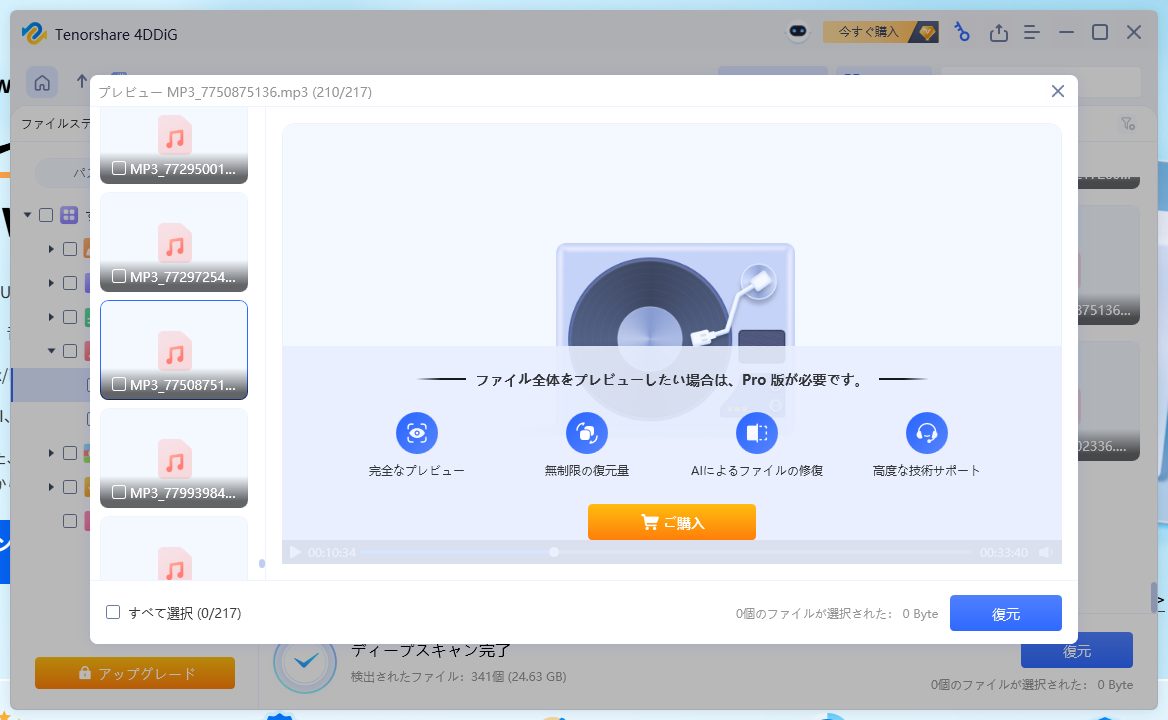Close the preview dialog with X

[1058, 91]
